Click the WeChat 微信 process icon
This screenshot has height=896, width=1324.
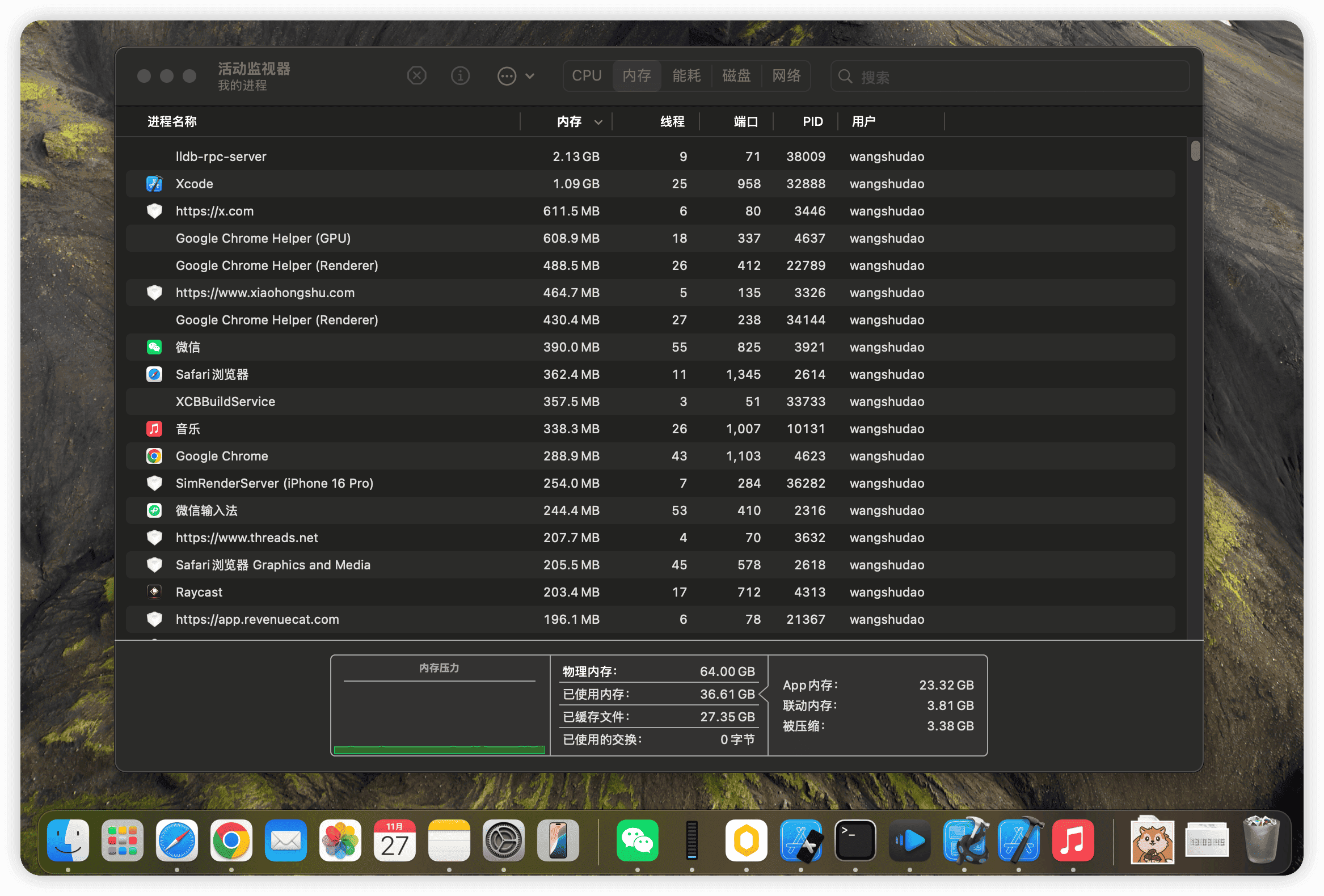(x=154, y=347)
